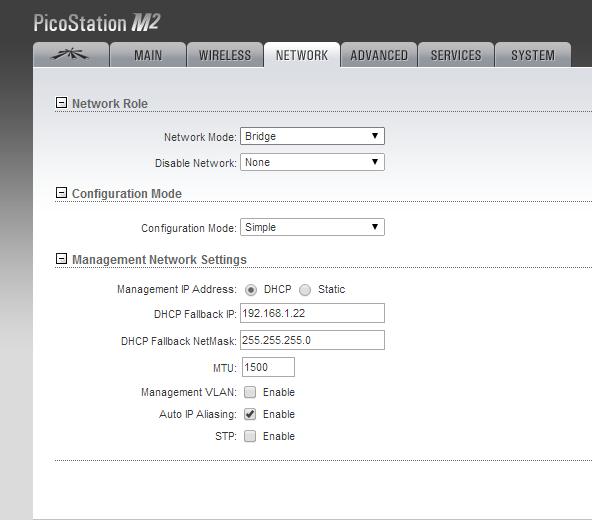Collapse the Management Network Settings section icon
This screenshot has height=529, width=592.
(61, 259)
